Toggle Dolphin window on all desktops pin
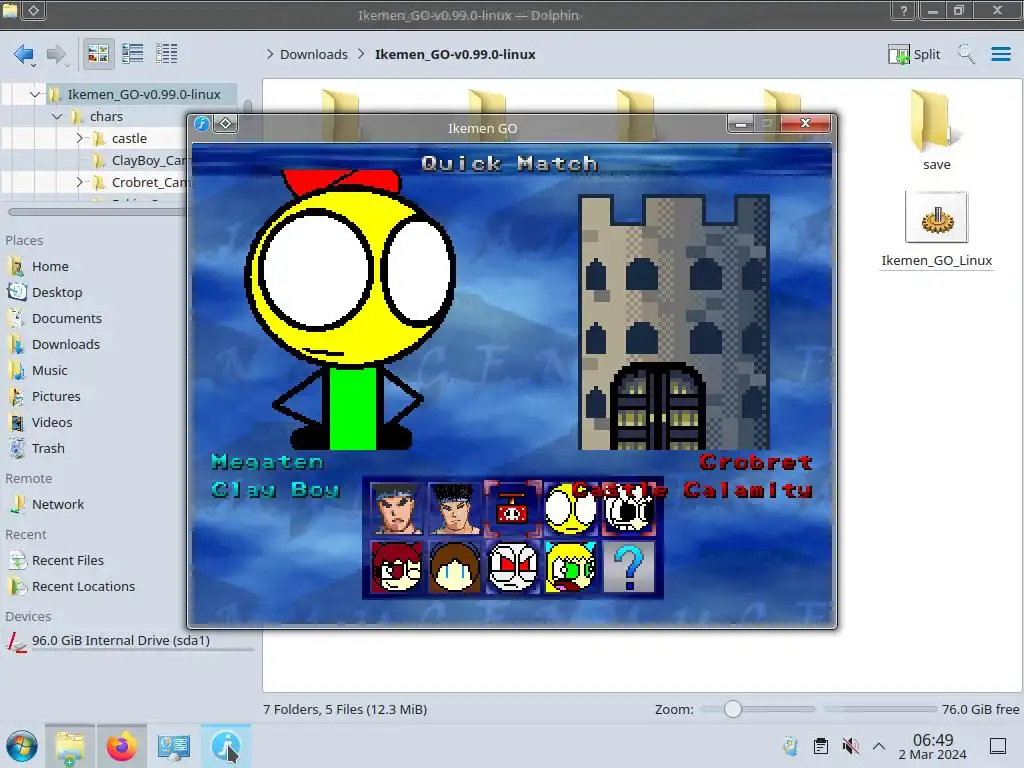This screenshot has width=1024, height=768. [x=34, y=10]
